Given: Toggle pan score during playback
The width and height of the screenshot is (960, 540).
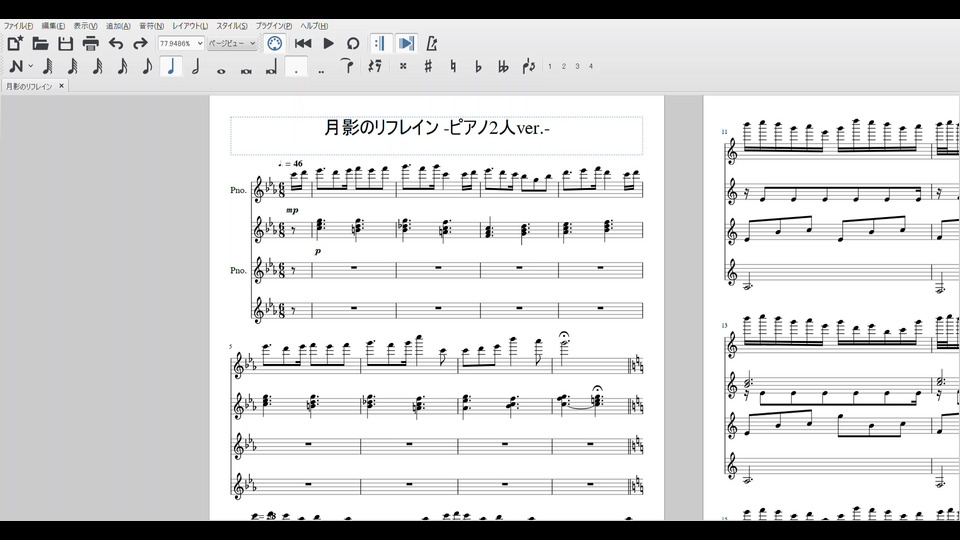Looking at the screenshot, I should (x=406, y=43).
